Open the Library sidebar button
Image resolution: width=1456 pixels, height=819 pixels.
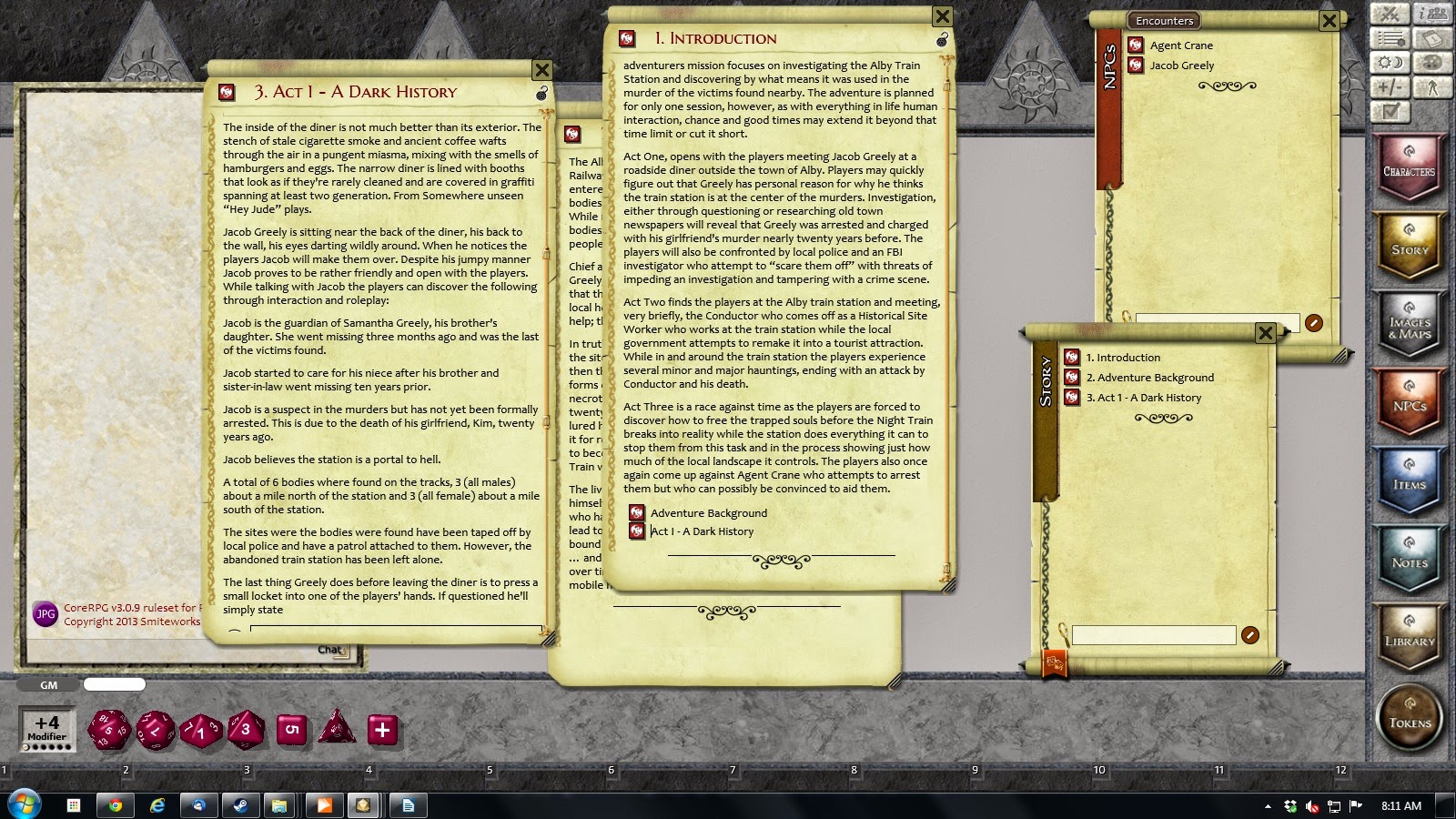point(1410,636)
